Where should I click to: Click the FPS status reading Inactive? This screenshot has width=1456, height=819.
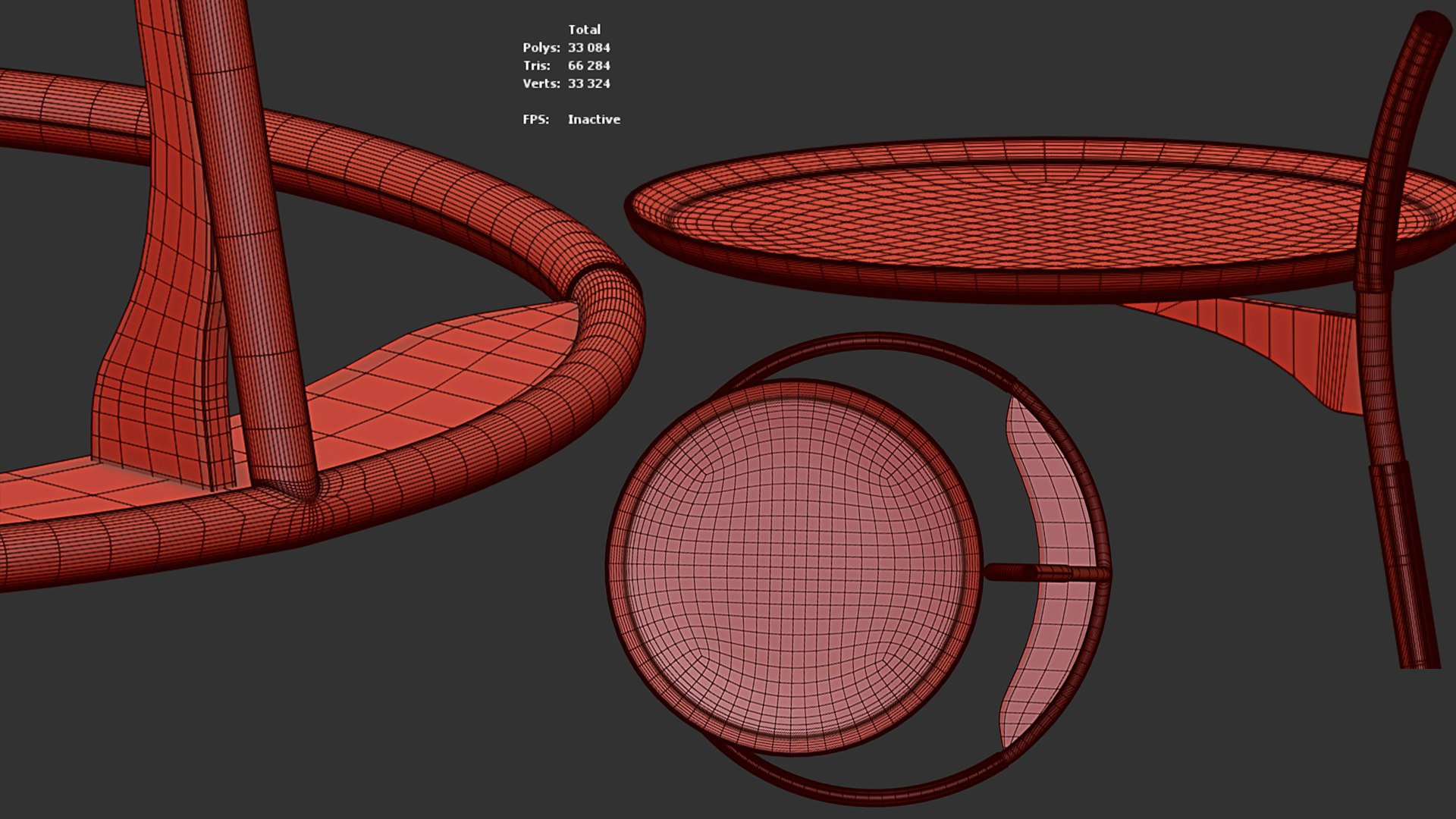pos(594,119)
